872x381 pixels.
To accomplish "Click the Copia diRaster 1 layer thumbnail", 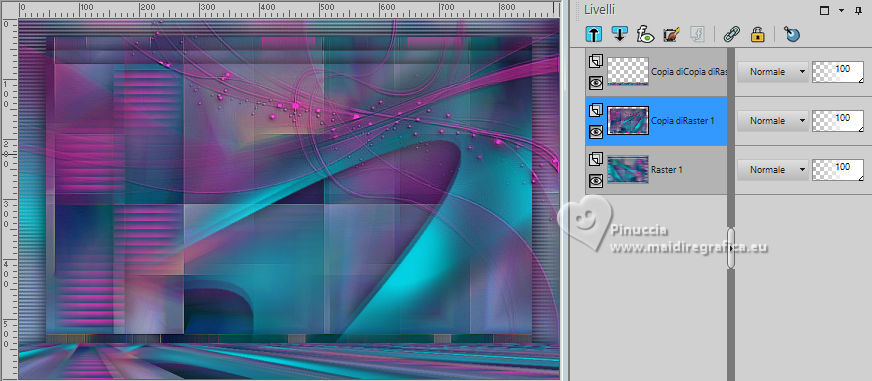I will point(628,121).
